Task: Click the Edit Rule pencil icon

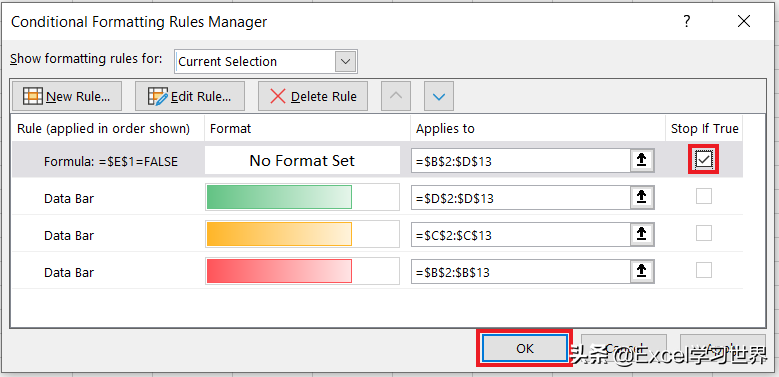Action: (158, 96)
